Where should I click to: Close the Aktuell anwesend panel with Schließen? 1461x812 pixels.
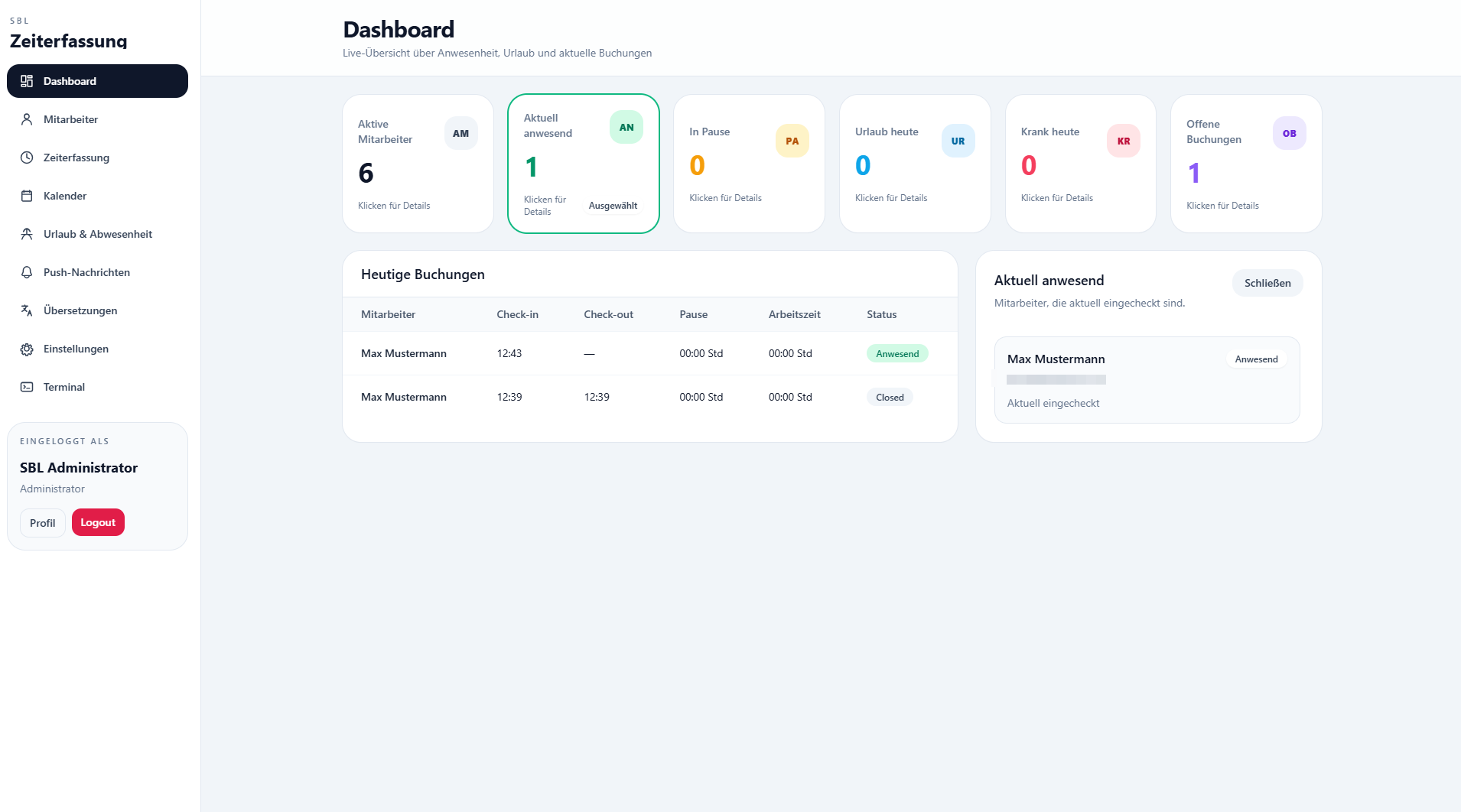(x=1267, y=283)
